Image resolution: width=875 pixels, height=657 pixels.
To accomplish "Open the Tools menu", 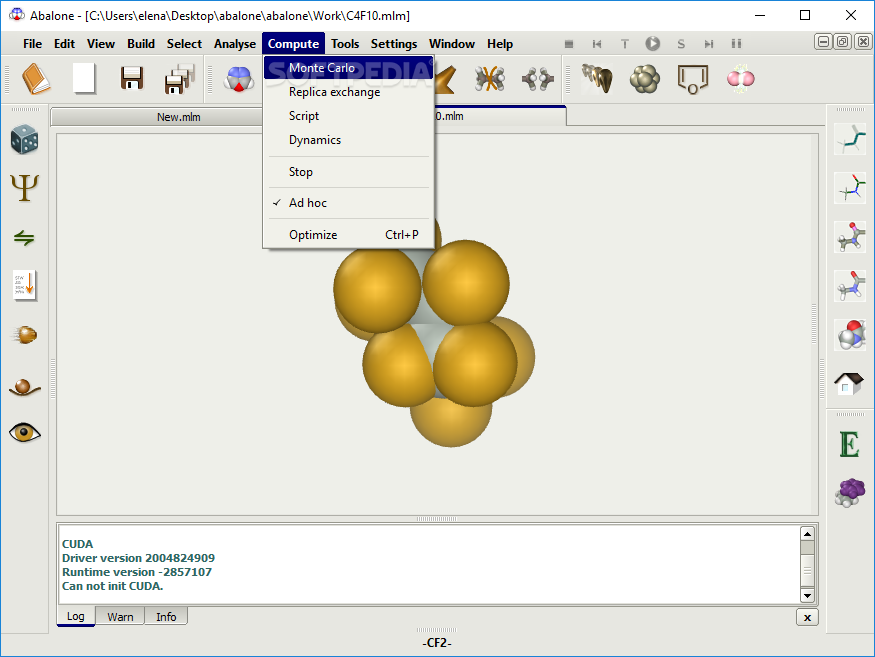I will pos(345,44).
